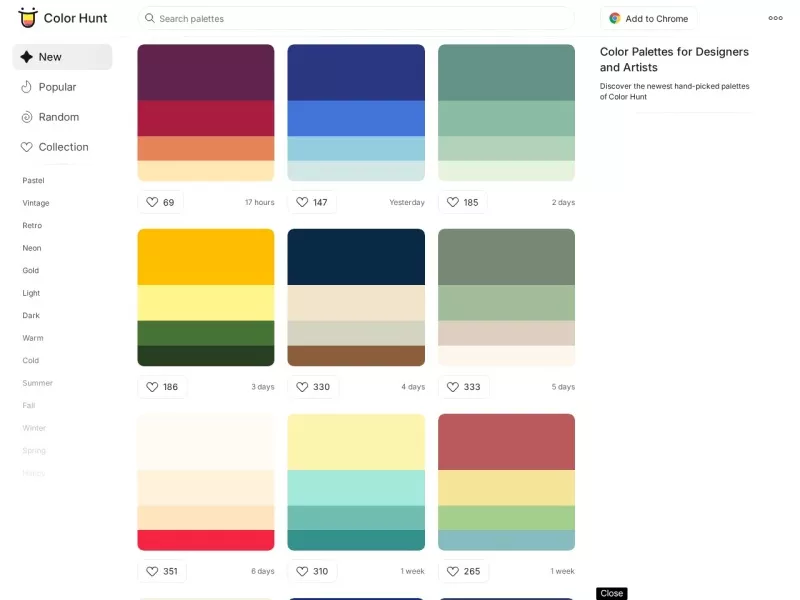Filter by Cold tag
The height and width of the screenshot is (600, 800).
pos(31,360)
